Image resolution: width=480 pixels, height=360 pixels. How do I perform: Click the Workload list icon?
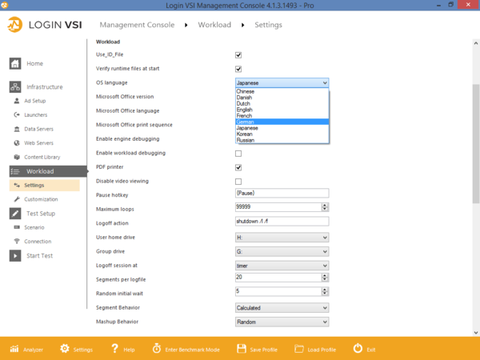pyautogui.click(x=15, y=171)
